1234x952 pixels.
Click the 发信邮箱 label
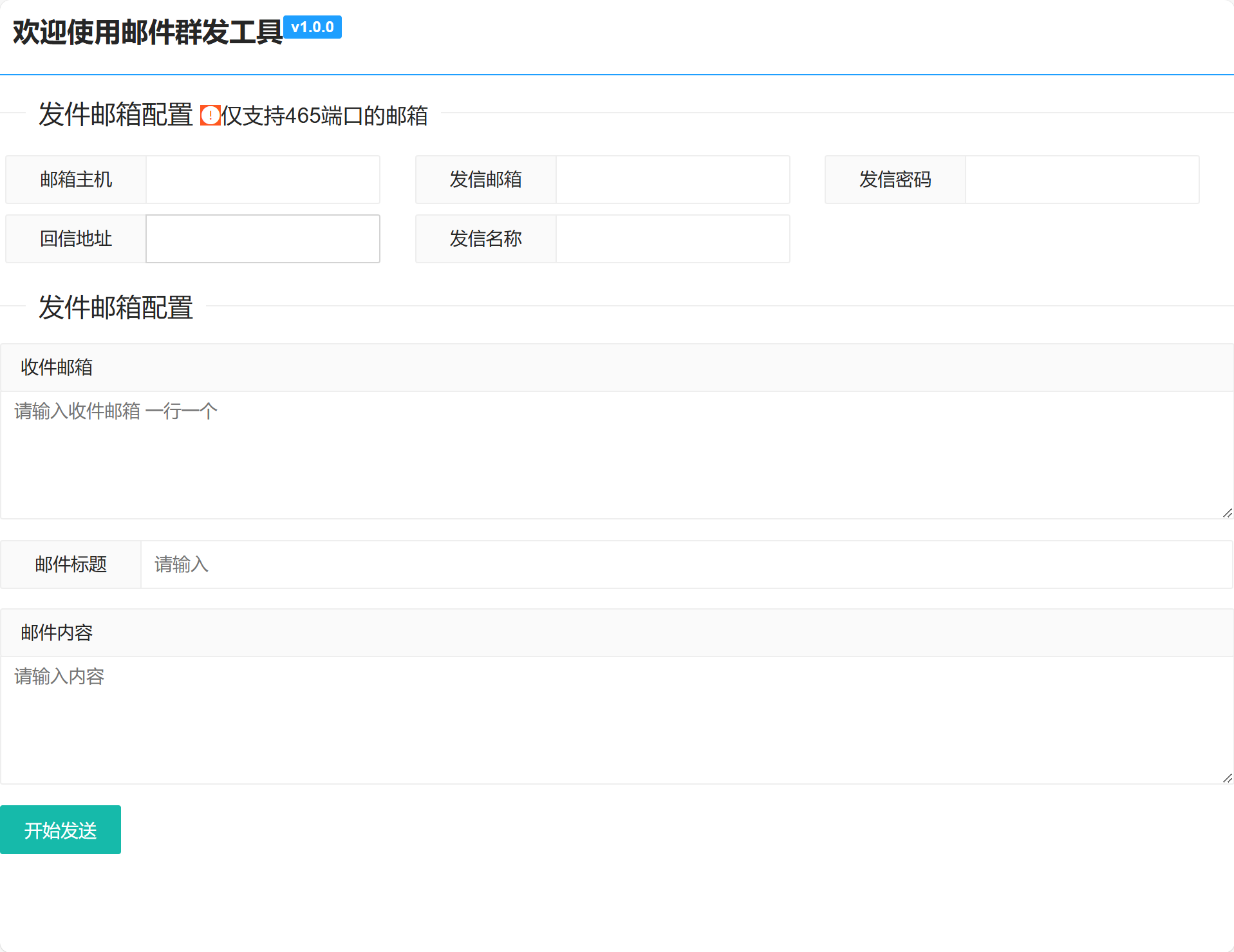coord(486,180)
